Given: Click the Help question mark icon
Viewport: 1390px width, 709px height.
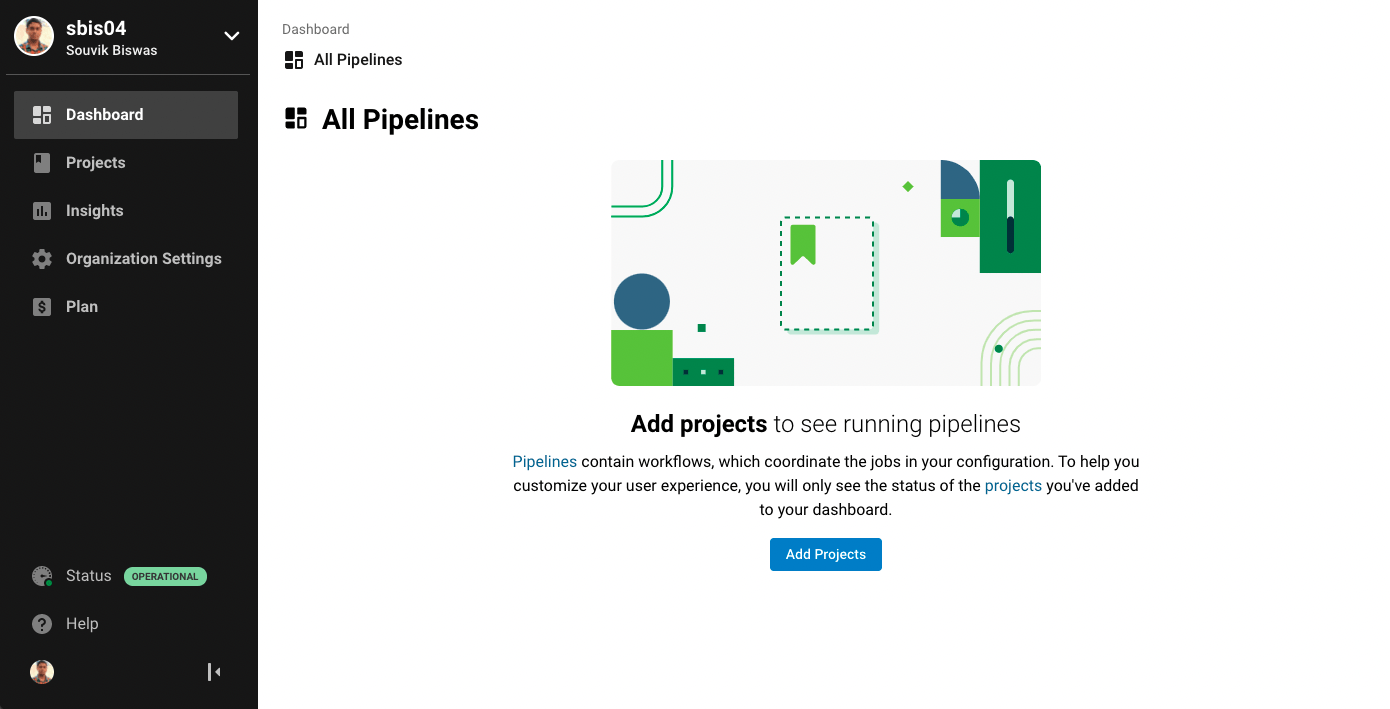Looking at the screenshot, I should (42, 624).
